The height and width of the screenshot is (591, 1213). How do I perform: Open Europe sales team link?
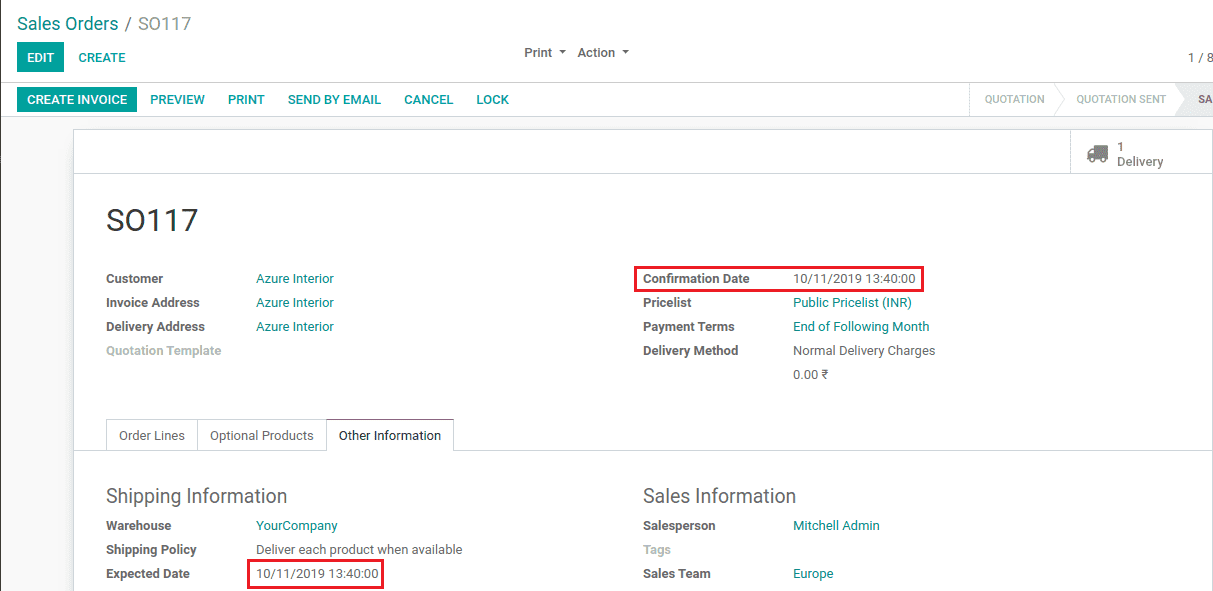click(x=813, y=574)
